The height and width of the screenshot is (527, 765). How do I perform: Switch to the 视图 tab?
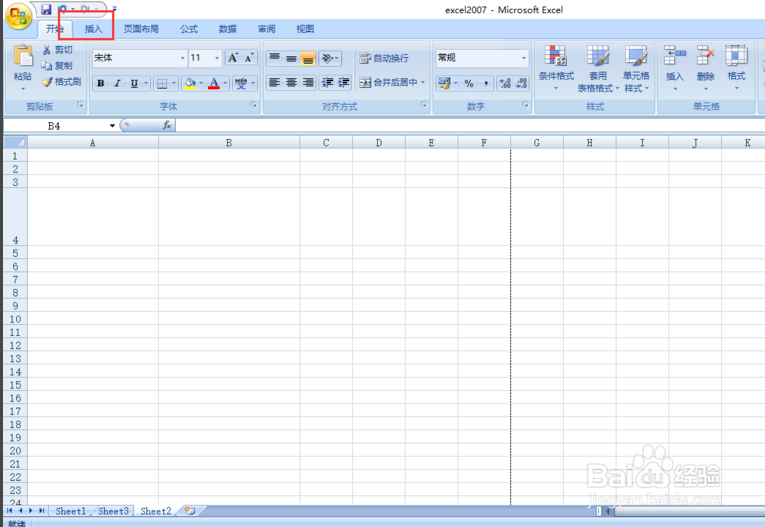coord(305,29)
